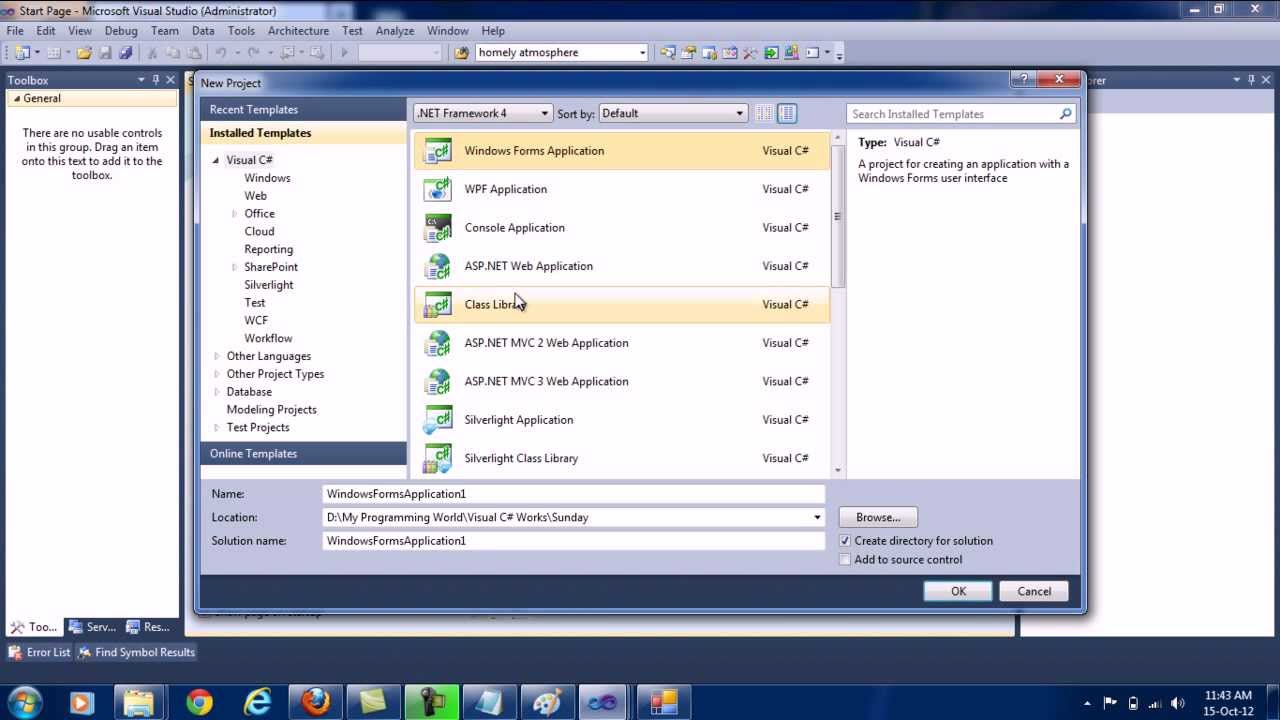
Task: Switch template list to small icons view
Action: click(764, 113)
